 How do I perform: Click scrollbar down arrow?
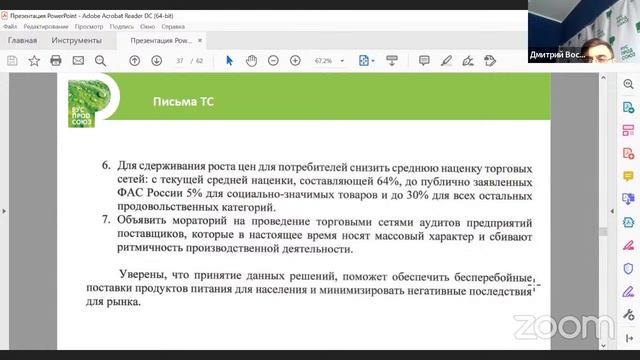tap(604, 346)
